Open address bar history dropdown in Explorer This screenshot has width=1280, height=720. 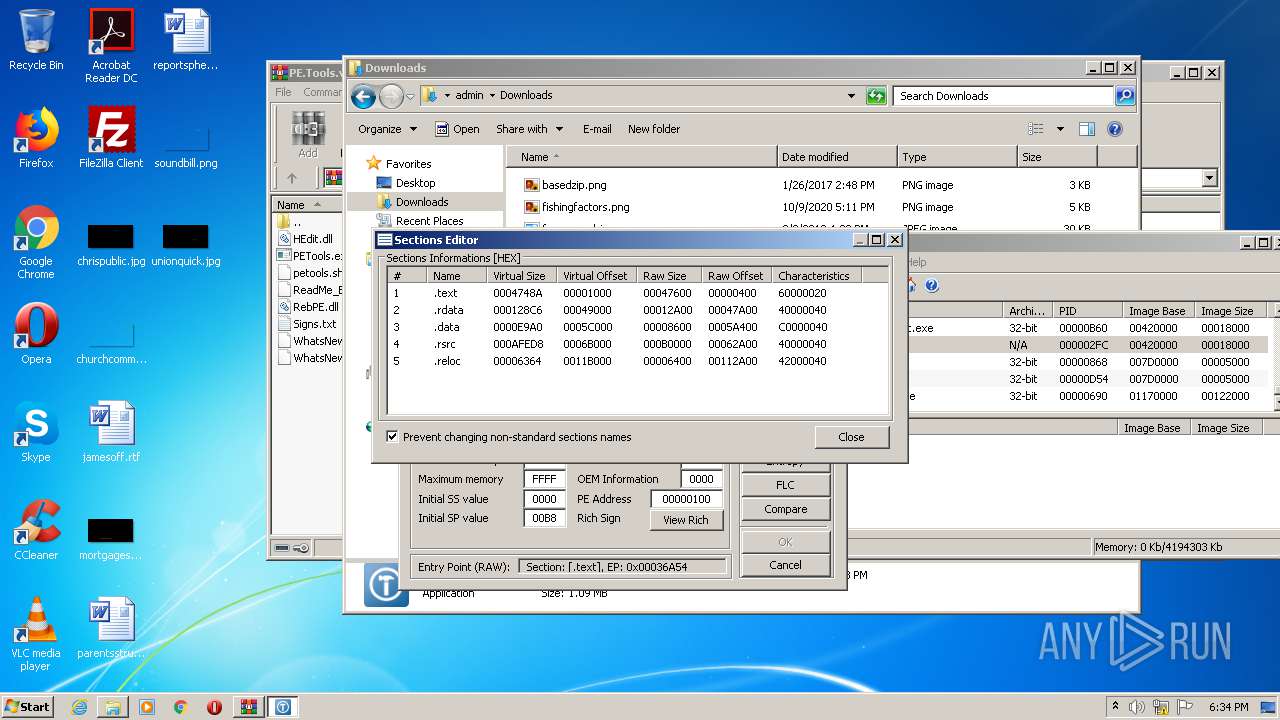click(851, 96)
